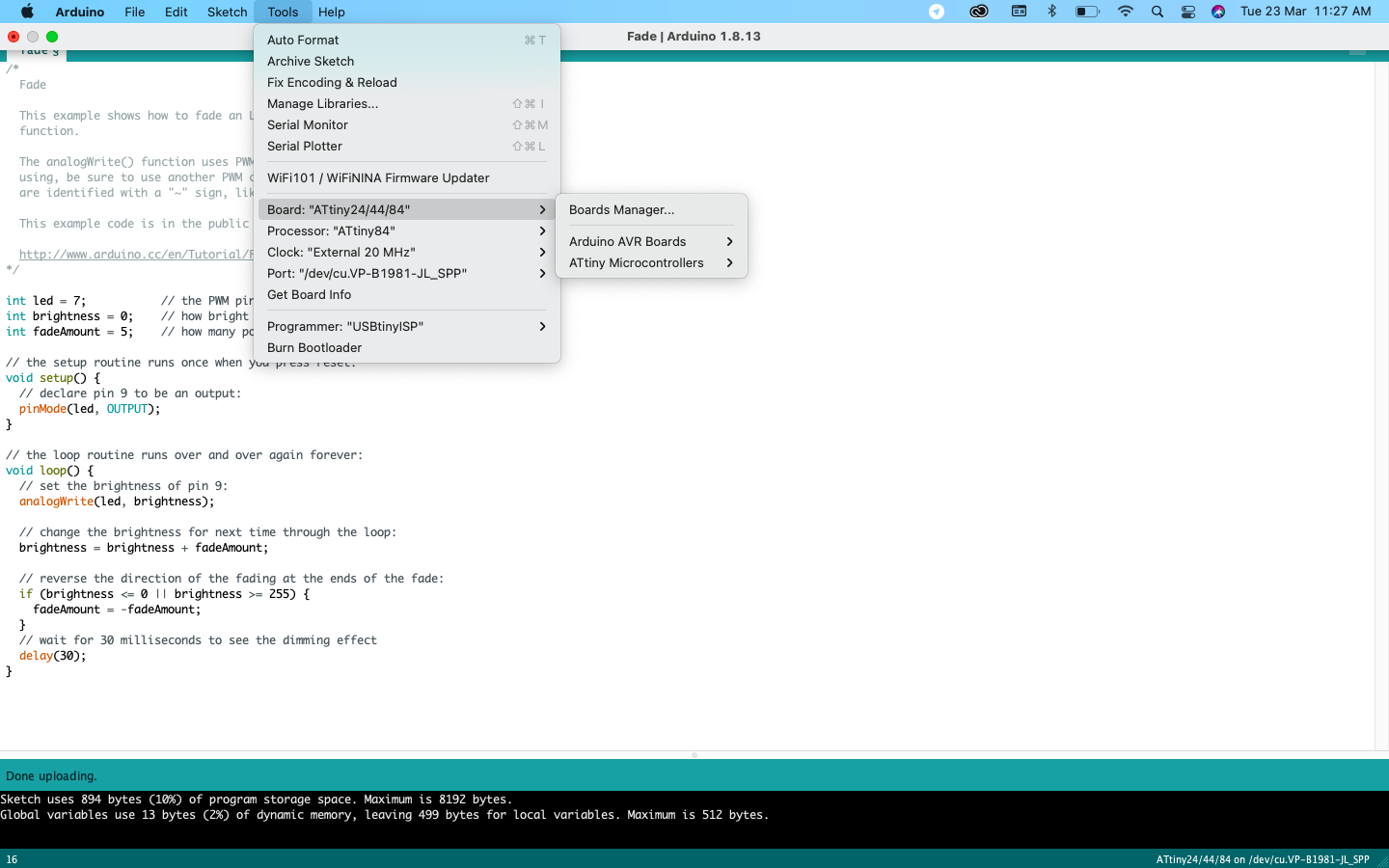1389x868 pixels.
Task: Open Siri from the menu bar
Action: tap(1218, 12)
